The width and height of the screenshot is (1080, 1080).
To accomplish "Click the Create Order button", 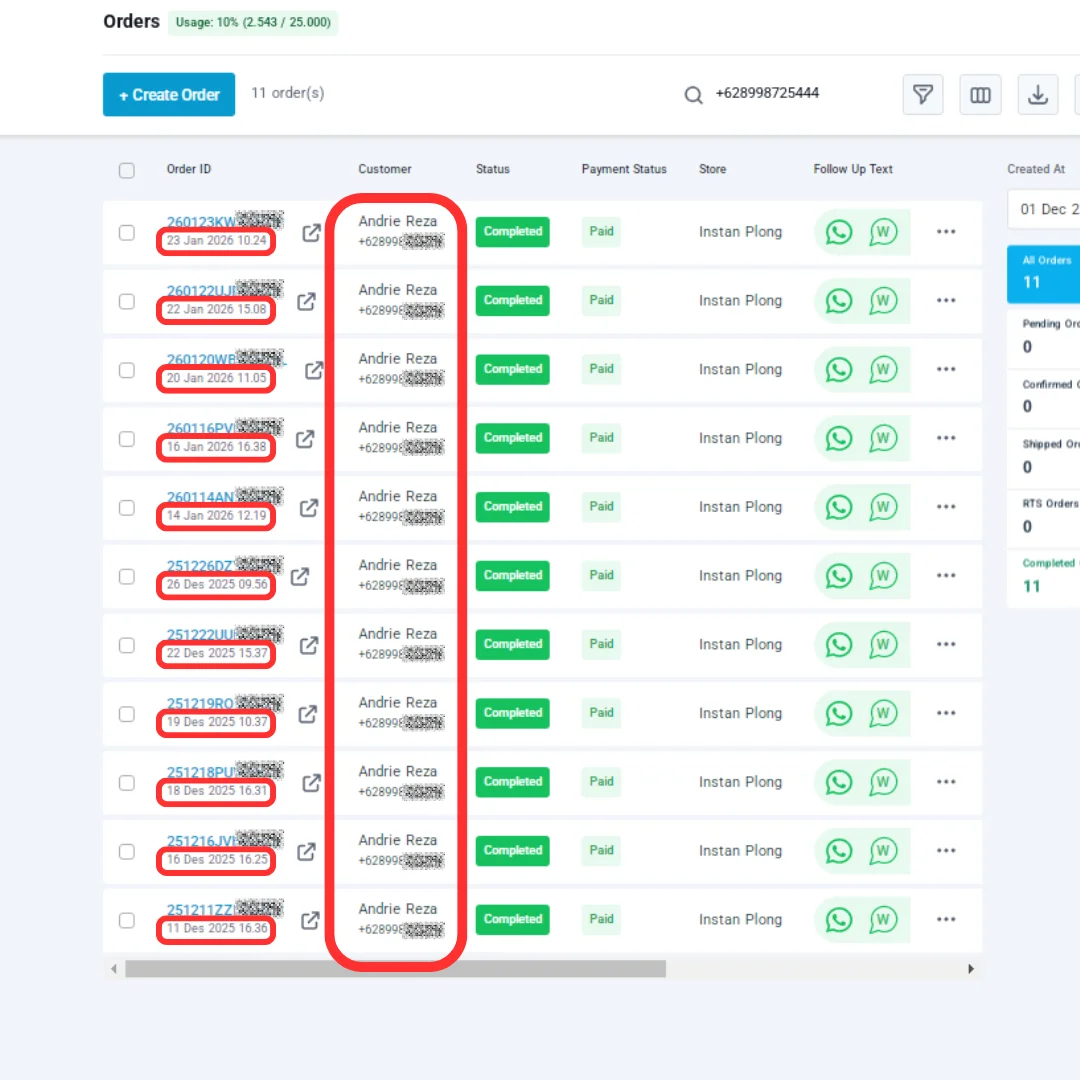I will tap(169, 95).
